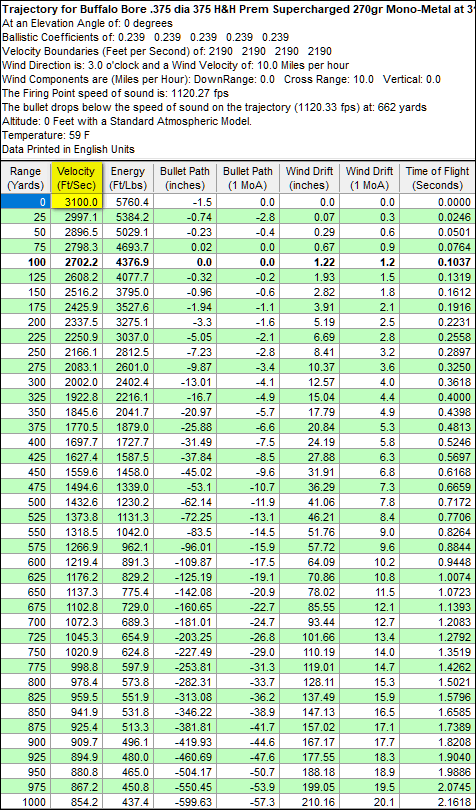Select energy cell 5760.4

(128, 202)
